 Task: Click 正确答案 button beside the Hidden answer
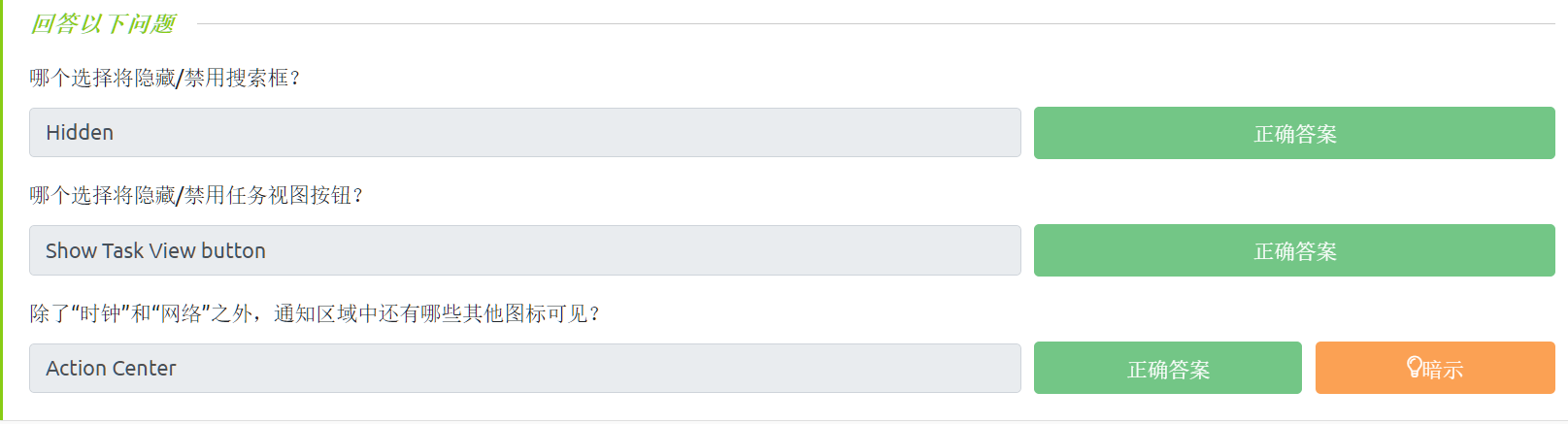coord(1294,133)
